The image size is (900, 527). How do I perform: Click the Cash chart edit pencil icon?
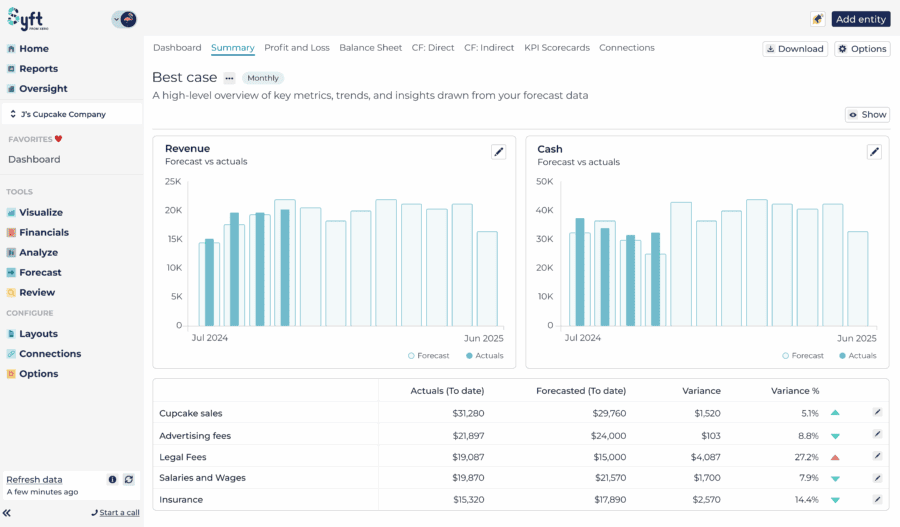(x=874, y=152)
